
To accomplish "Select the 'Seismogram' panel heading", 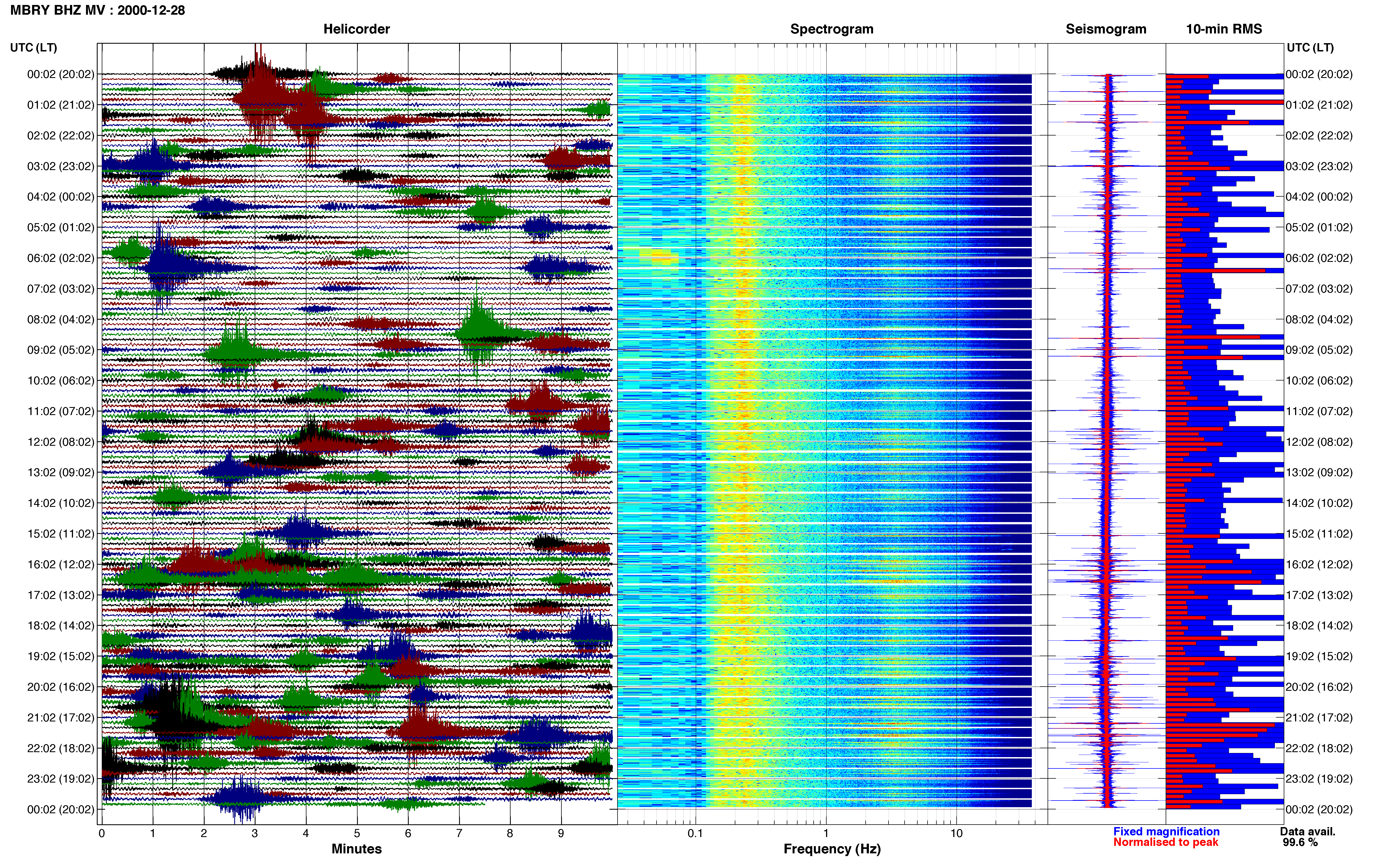I will click(x=1106, y=29).
